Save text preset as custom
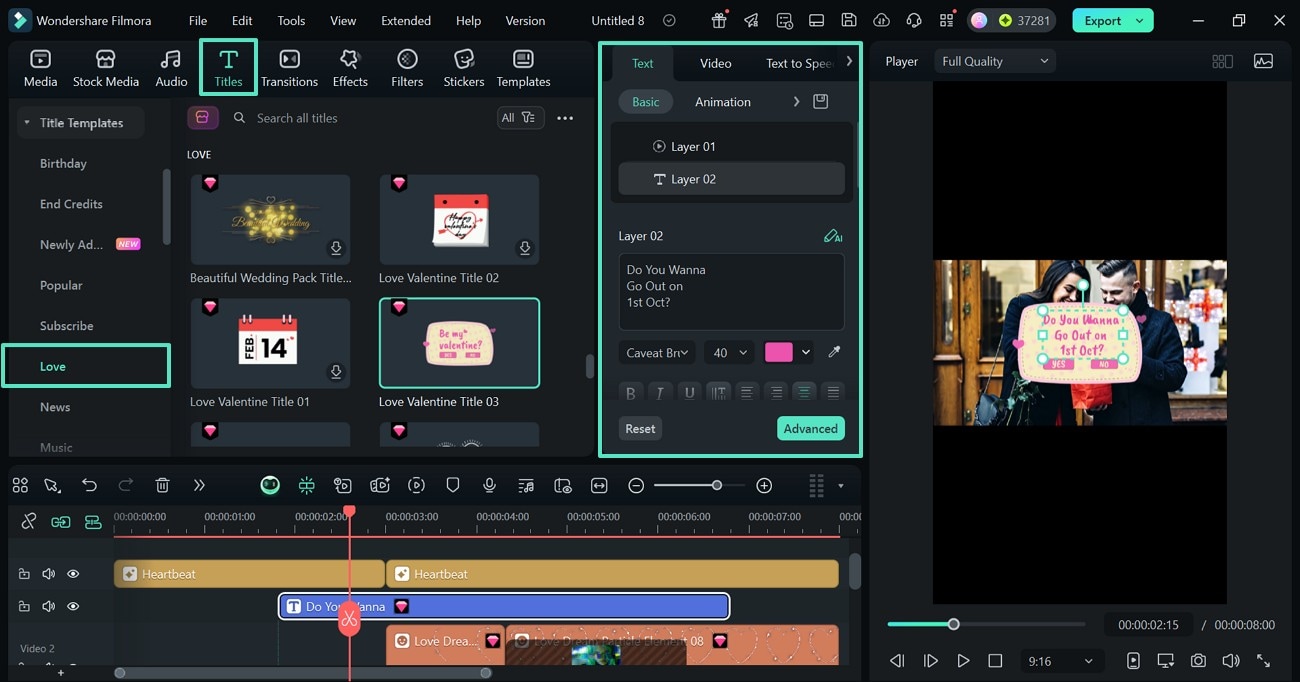 click(x=821, y=102)
